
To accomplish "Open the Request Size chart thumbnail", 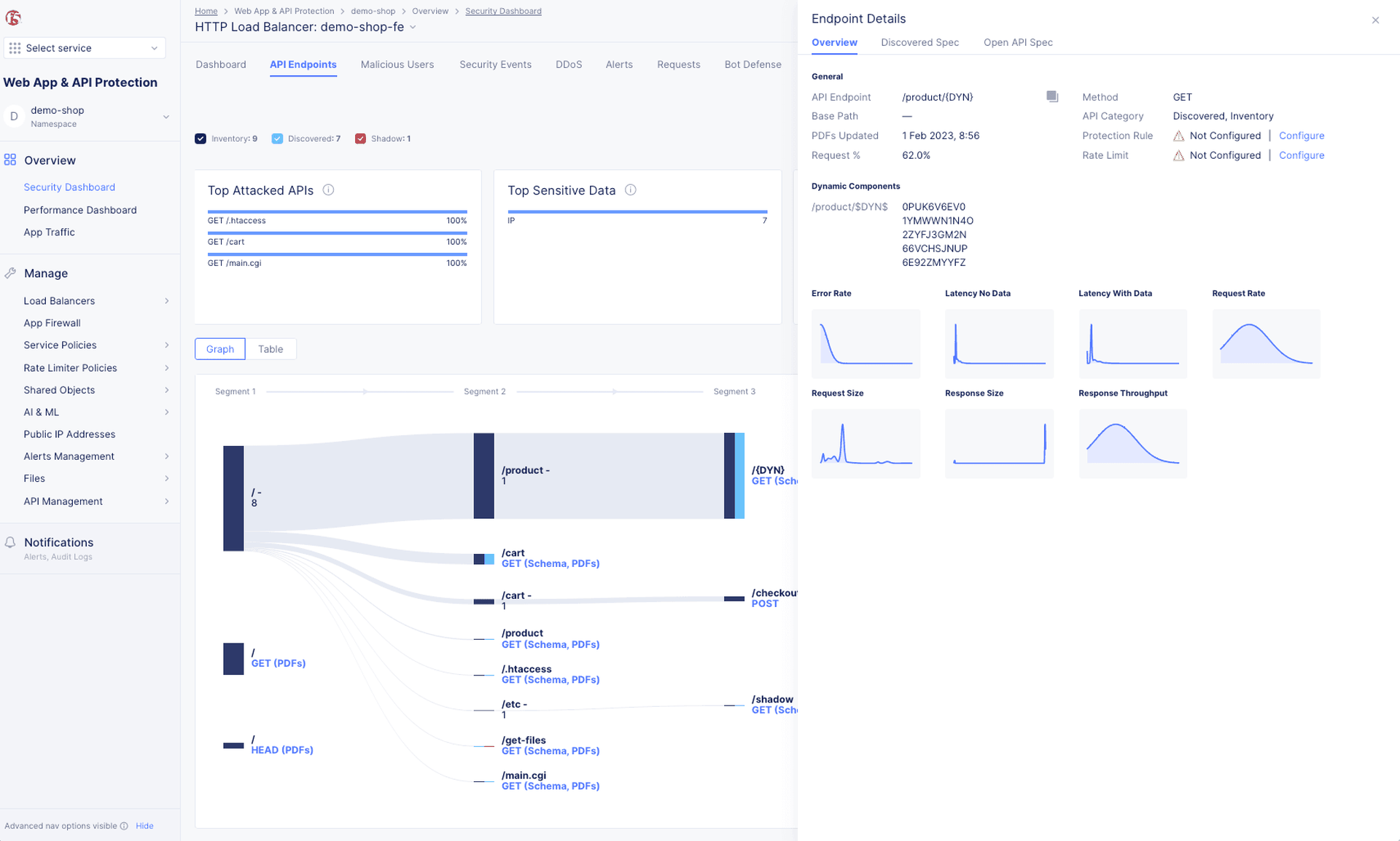I will [866, 444].
